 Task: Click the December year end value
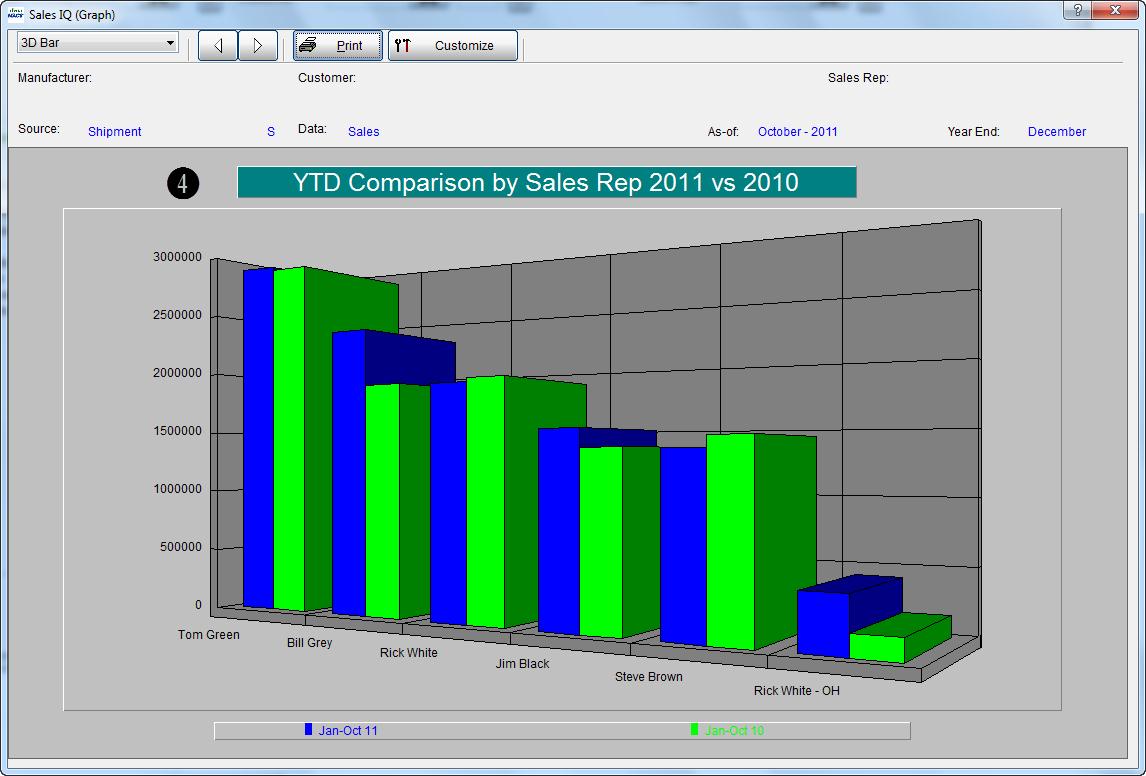[1057, 132]
